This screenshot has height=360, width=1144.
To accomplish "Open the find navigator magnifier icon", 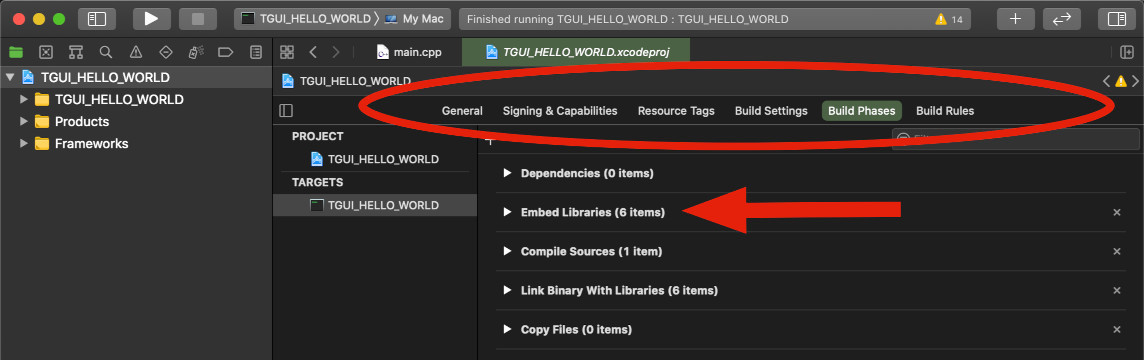I will [x=106, y=52].
